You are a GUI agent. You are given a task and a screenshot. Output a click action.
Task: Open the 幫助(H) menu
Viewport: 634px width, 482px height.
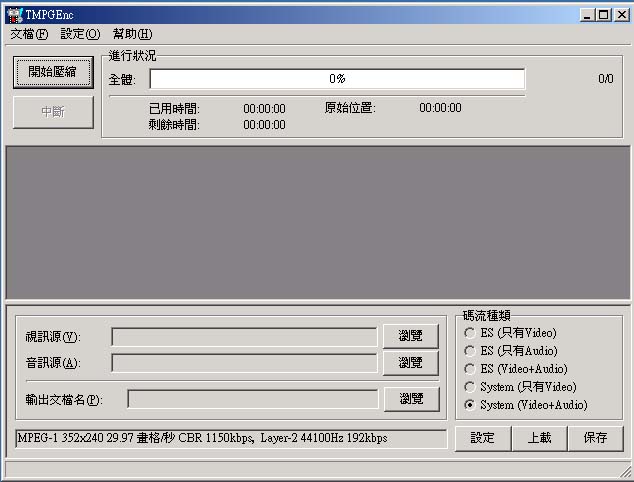coord(132,34)
